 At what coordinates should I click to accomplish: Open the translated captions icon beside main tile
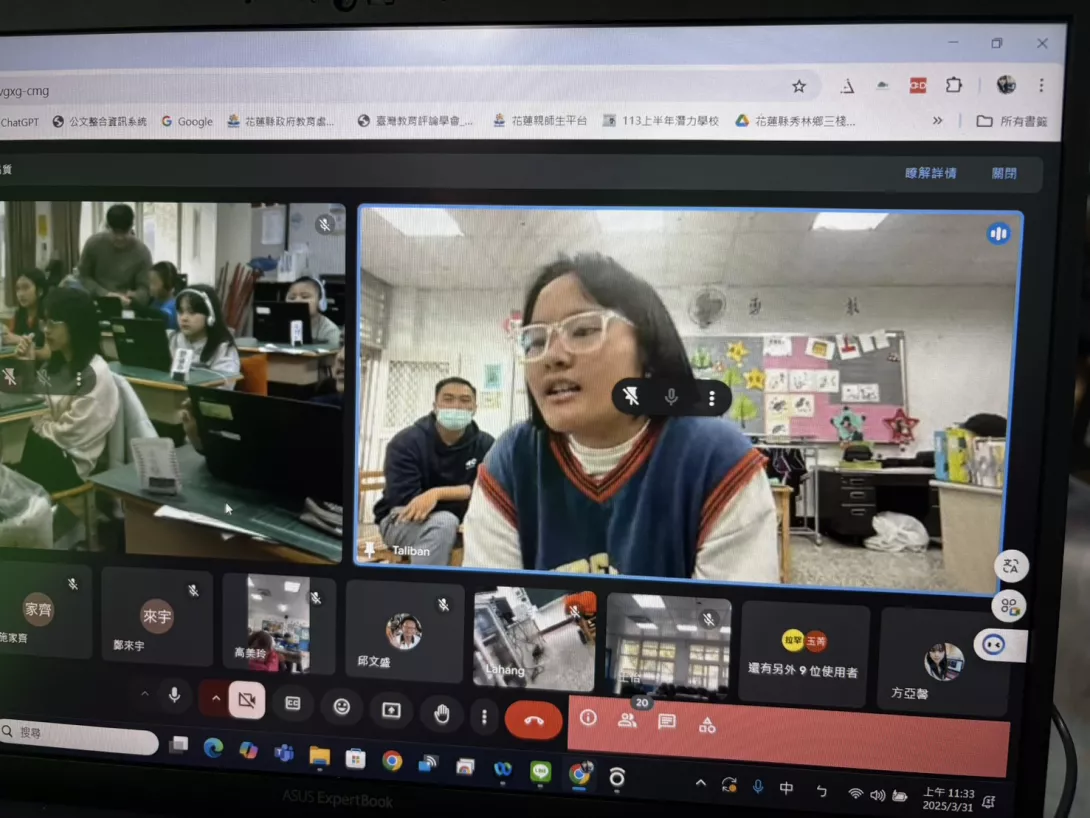tap(1010, 566)
